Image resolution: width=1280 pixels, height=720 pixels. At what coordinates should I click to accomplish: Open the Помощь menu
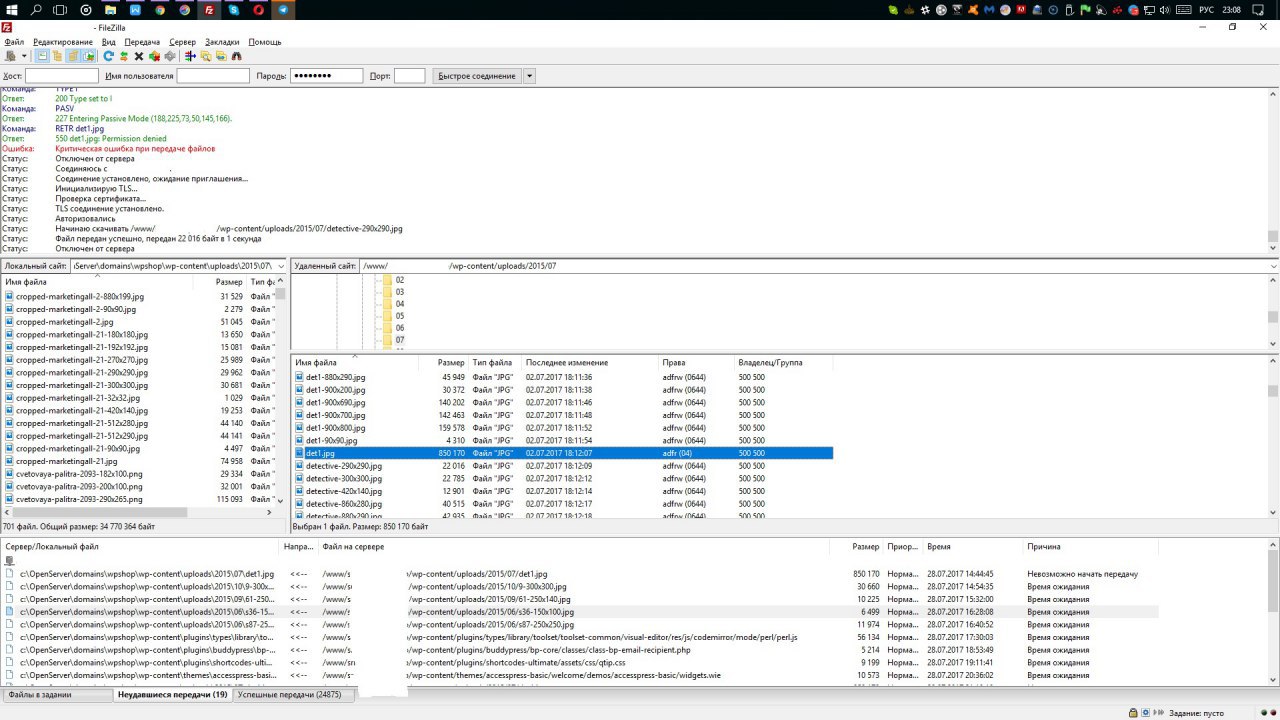[x=265, y=42]
